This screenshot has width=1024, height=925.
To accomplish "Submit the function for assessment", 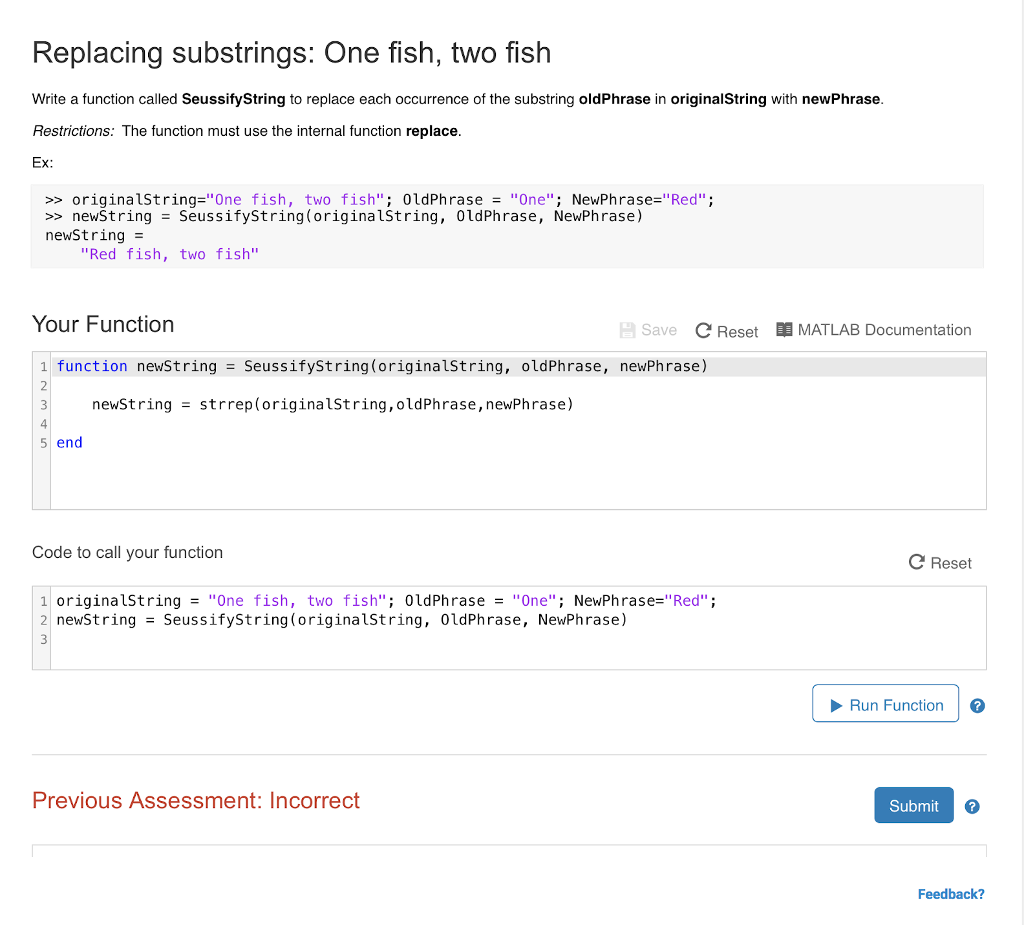I will [x=913, y=806].
